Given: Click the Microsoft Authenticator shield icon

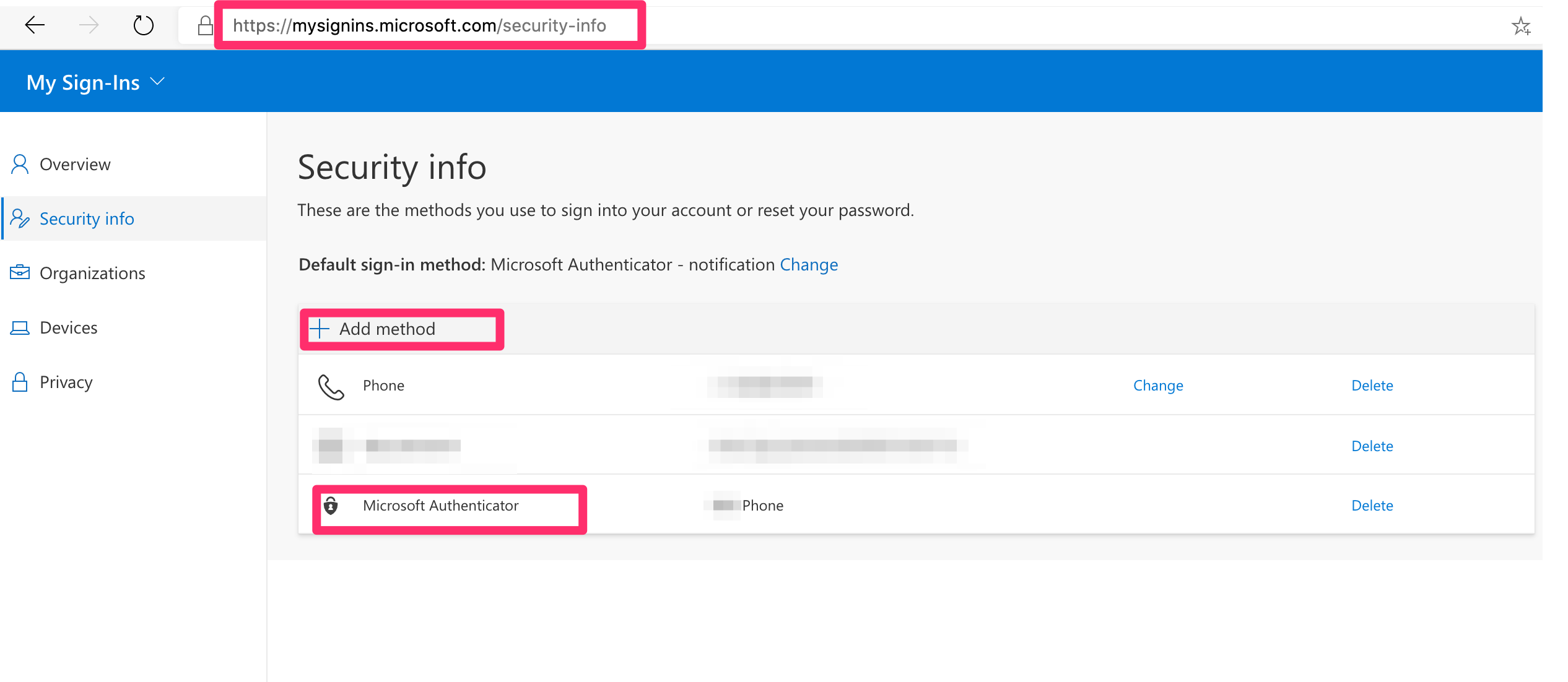Looking at the screenshot, I should pyautogui.click(x=332, y=506).
